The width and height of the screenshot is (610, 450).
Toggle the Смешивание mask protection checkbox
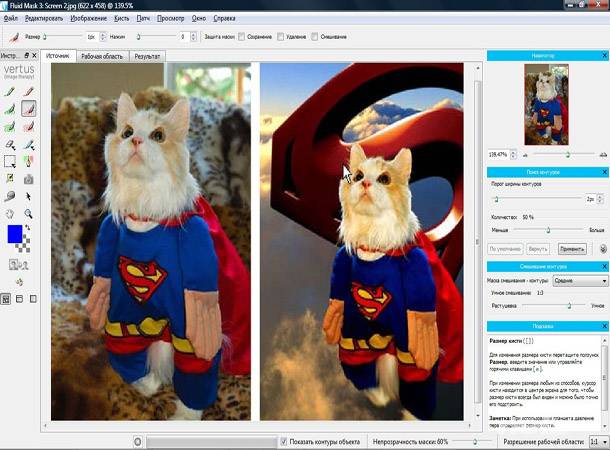tap(315, 37)
